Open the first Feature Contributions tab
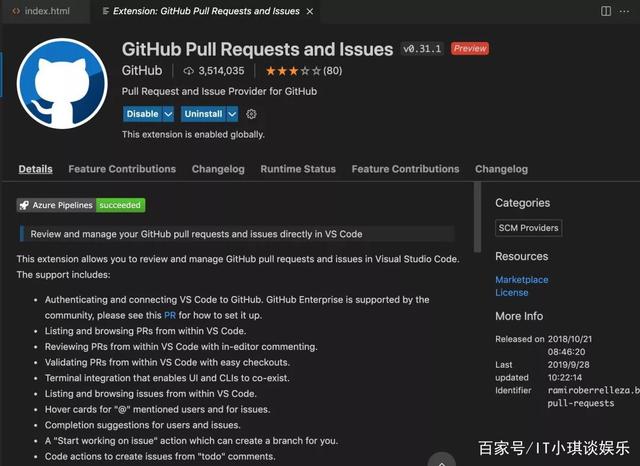 click(x=122, y=169)
